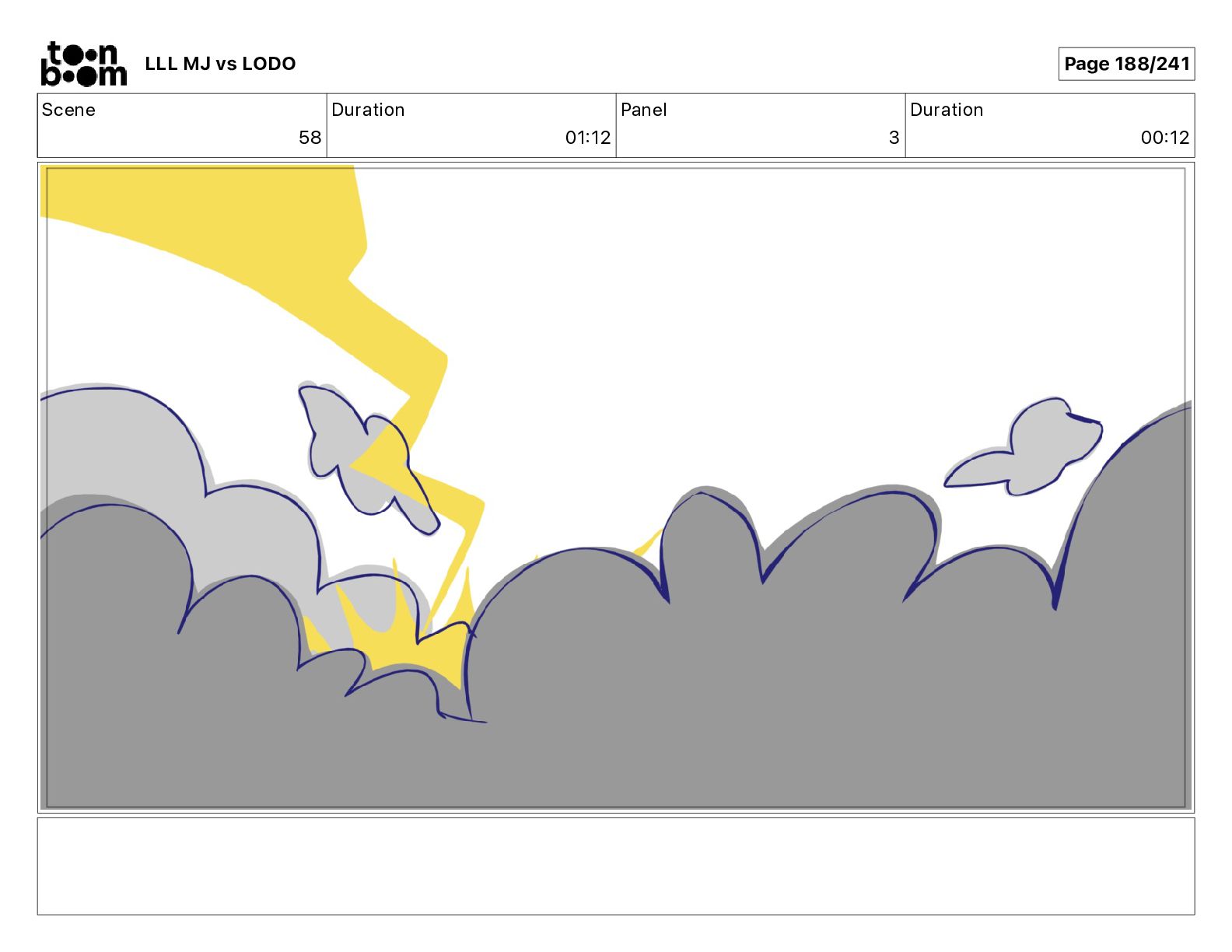Click the Toon Boom logo
Viewport: 1232px width, 952px height.
point(84,64)
